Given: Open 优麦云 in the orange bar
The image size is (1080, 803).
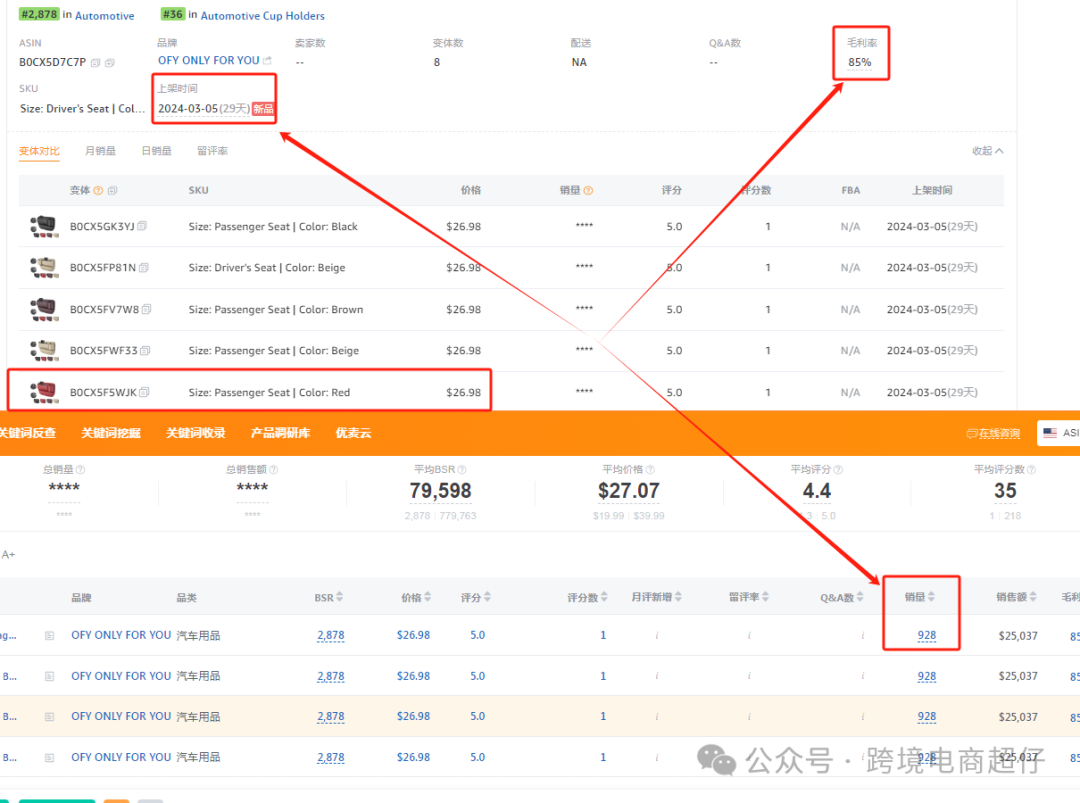Looking at the screenshot, I should (353, 433).
